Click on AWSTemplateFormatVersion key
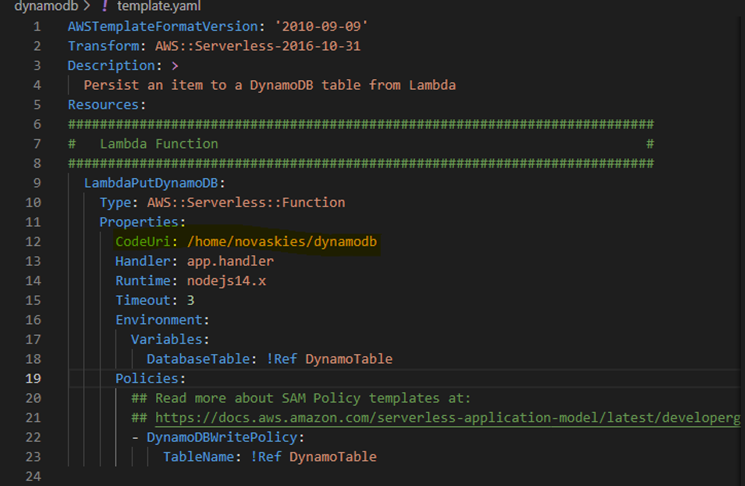Image resolution: width=745 pixels, height=486 pixels. [x=163, y=27]
